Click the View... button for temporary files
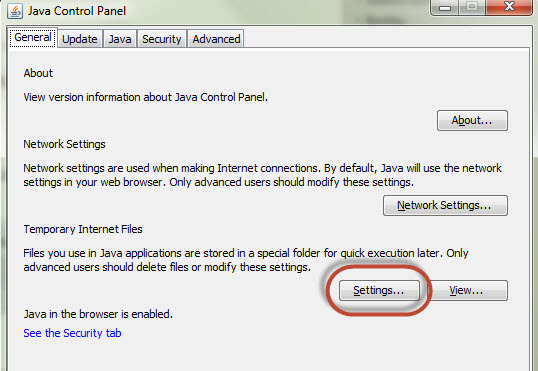Screen dimensions: 538x371 (468, 290)
